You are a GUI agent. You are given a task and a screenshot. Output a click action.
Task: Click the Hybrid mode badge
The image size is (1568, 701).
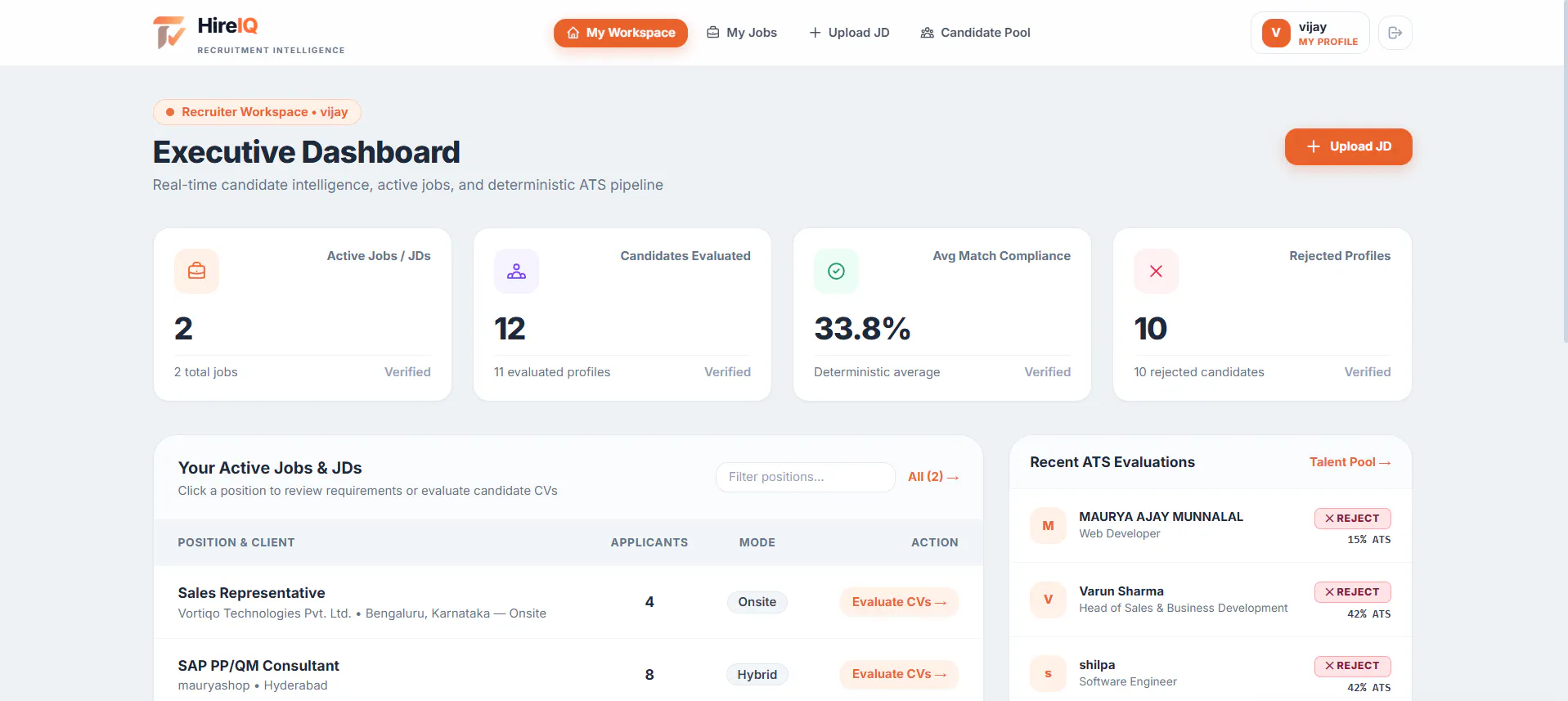tap(757, 675)
